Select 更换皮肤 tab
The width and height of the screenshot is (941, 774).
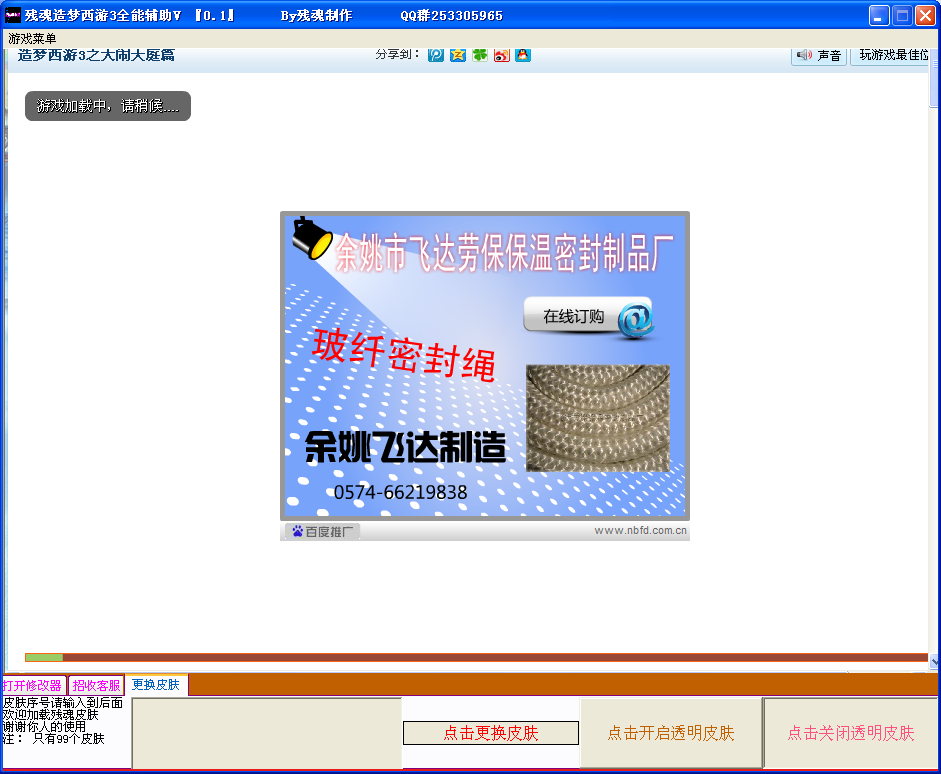(156, 685)
